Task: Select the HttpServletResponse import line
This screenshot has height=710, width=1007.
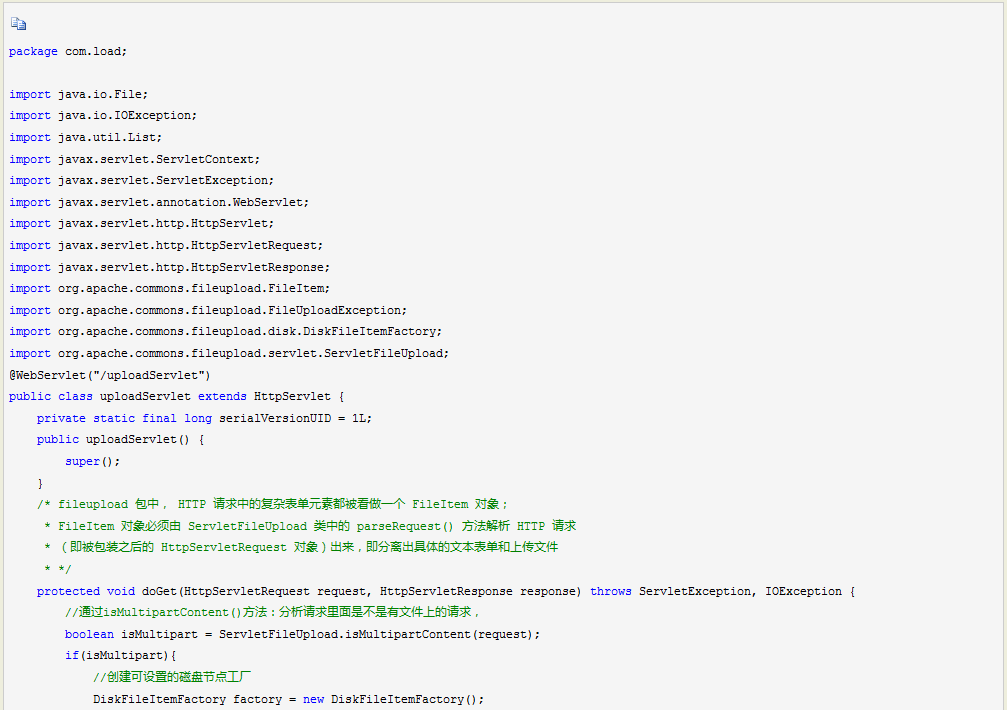Action: (x=170, y=267)
